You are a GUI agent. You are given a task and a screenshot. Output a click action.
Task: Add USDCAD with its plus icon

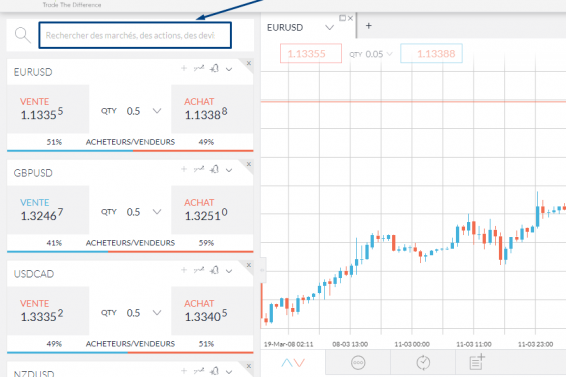(x=184, y=270)
